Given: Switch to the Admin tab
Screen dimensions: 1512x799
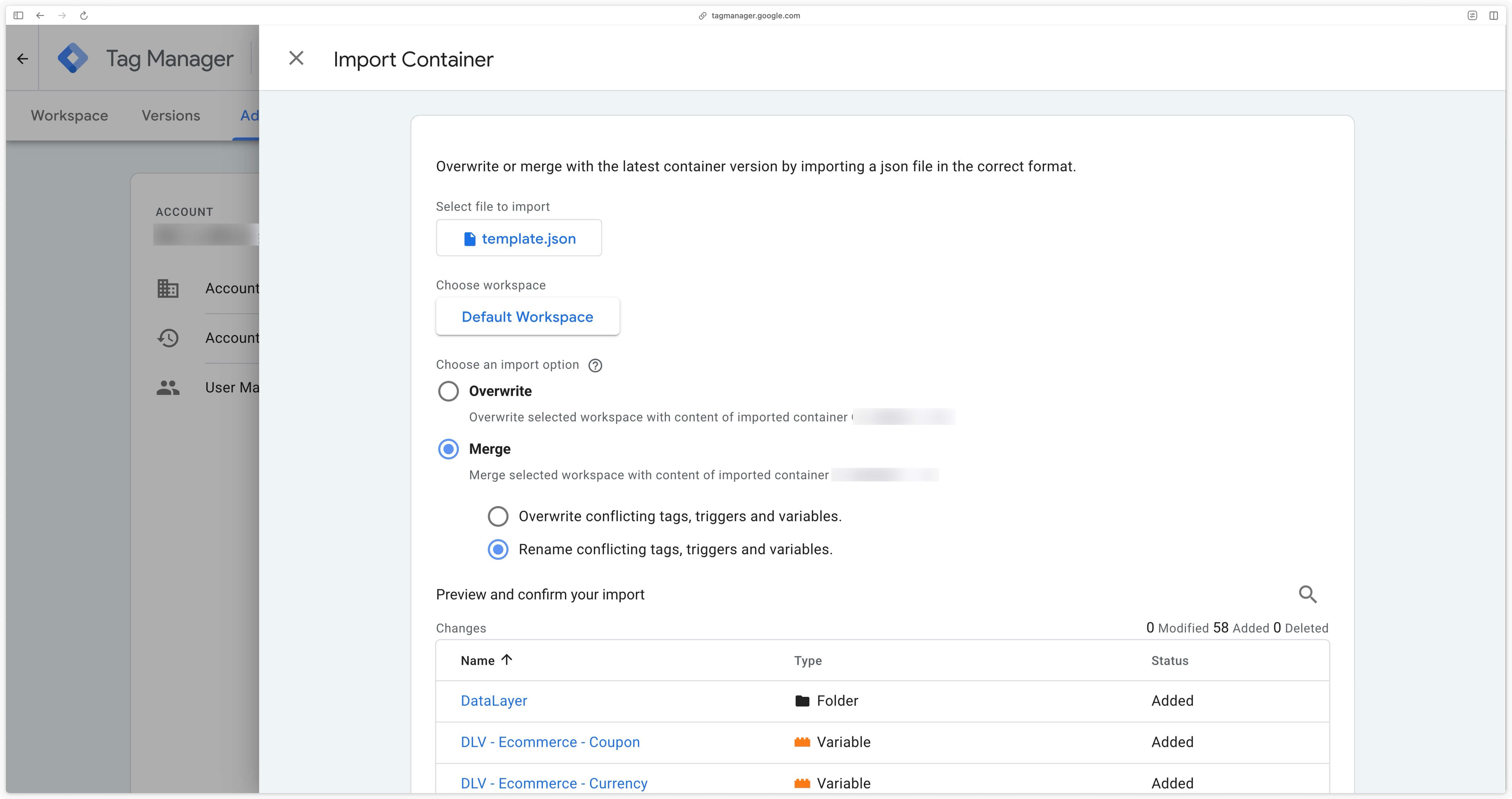Looking at the screenshot, I should coord(250,116).
